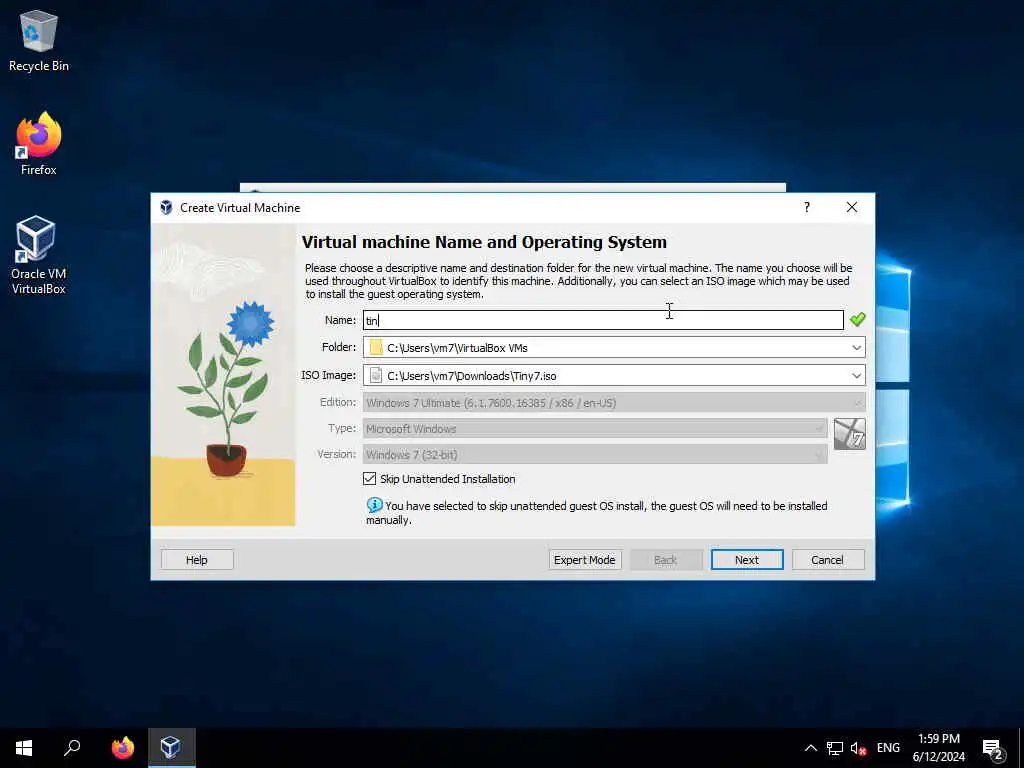Click into the Name text field
Screen dimensions: 1024x768
click(603, 320)
